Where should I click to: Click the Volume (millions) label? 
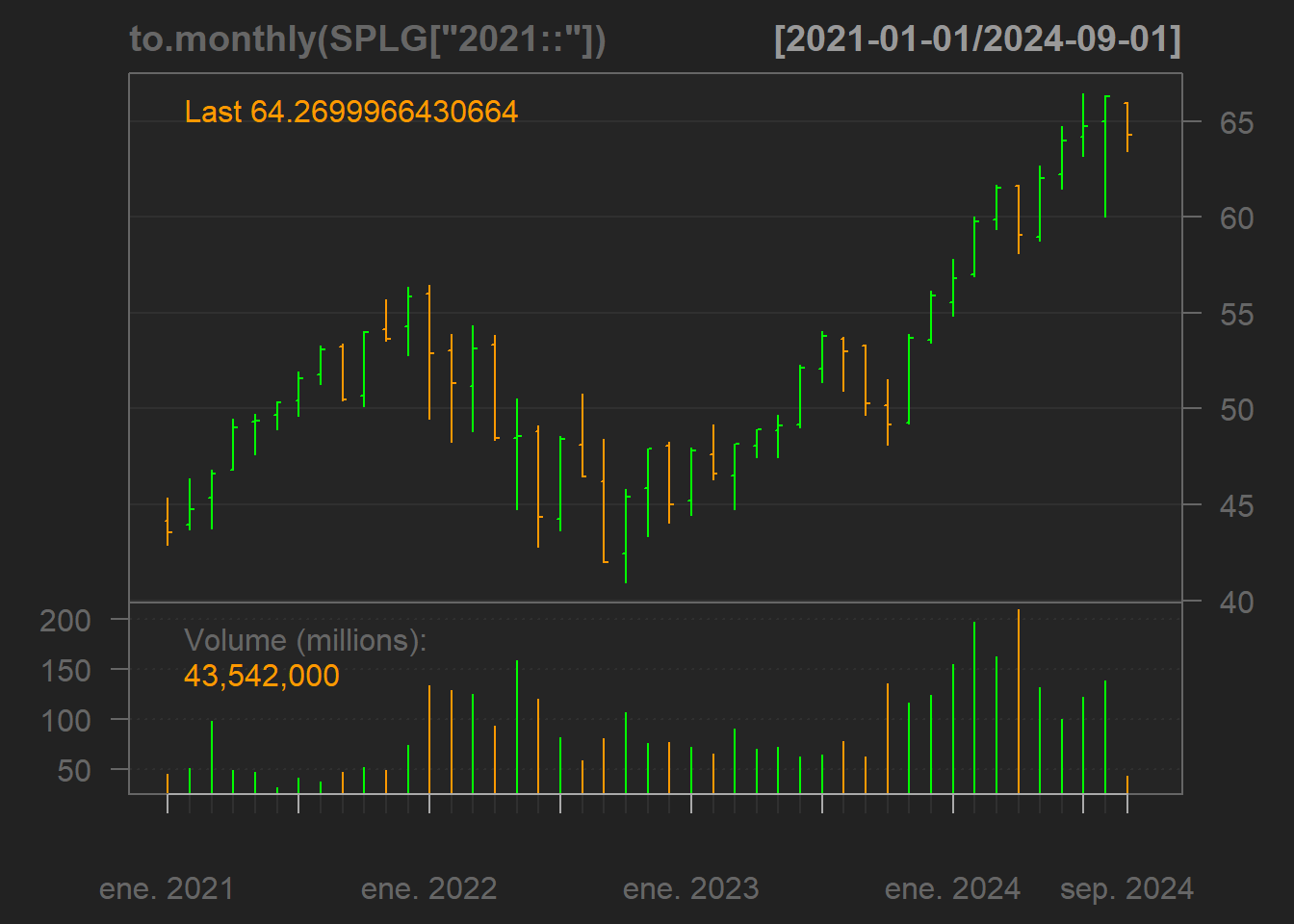click(x=305, y=640)
